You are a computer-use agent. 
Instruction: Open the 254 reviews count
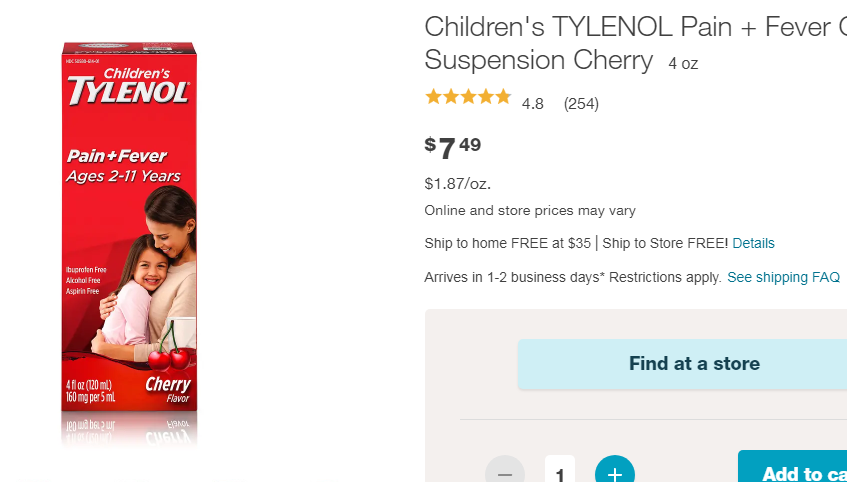click(x=581, y=104)
